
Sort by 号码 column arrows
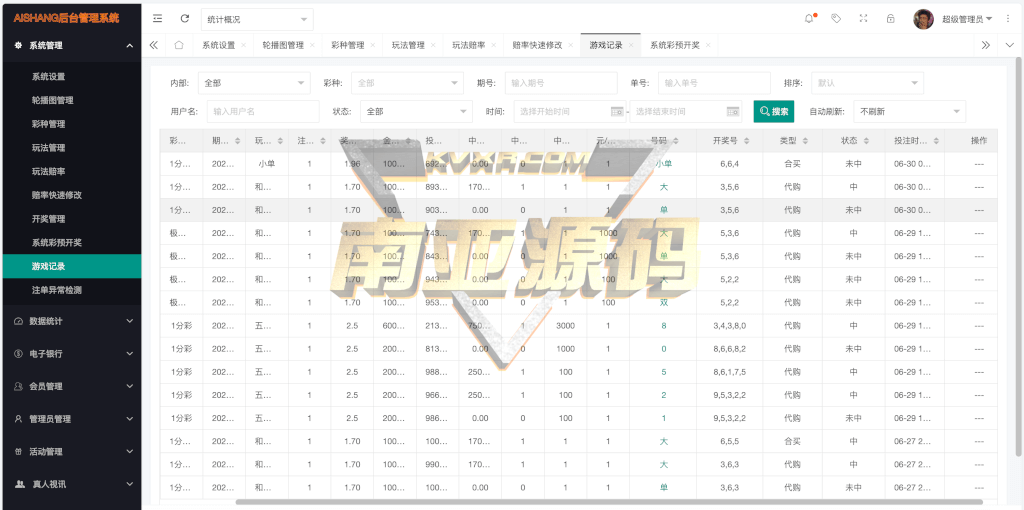(x=676, y=140)
